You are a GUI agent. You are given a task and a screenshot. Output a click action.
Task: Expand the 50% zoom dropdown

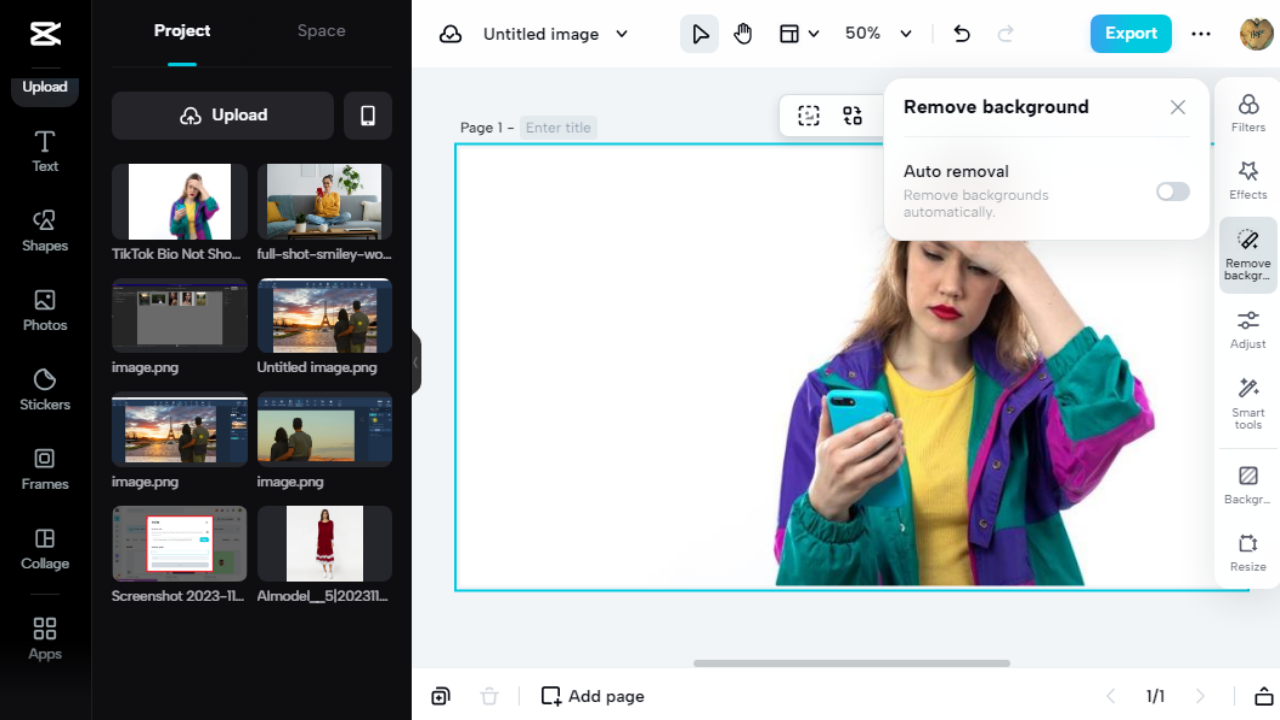878,34
